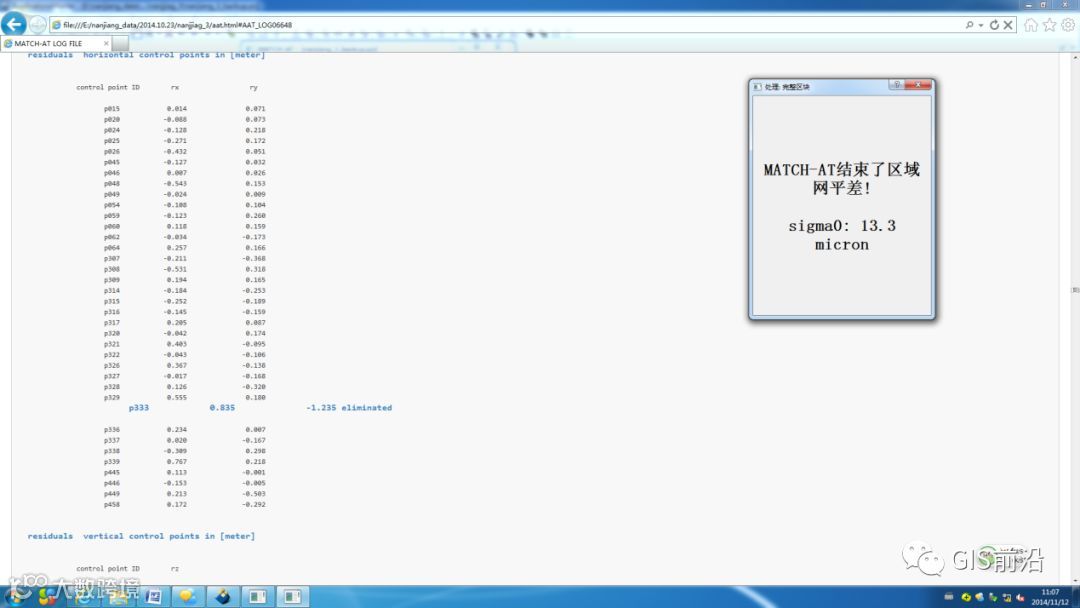This screenshot has height=608, width=1080.
Task: Close the MATCH-AT sigma0 dialog
Action: coord(918,85)
